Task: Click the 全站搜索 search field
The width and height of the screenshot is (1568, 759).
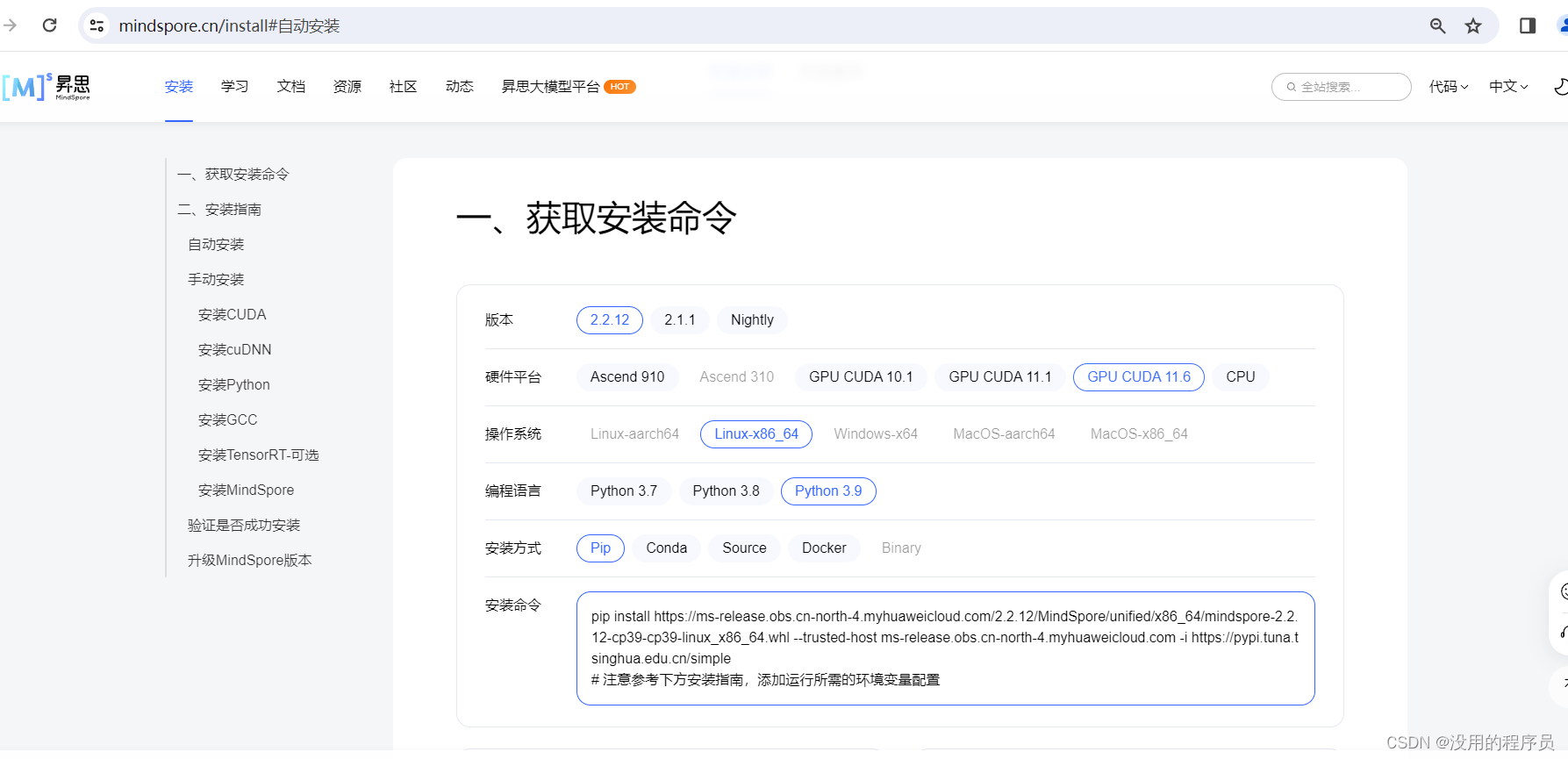Action: click(1341, 87)
